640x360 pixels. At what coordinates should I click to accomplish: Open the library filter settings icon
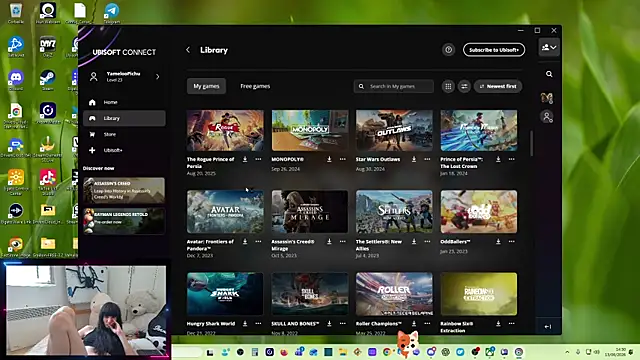[464, 86]
